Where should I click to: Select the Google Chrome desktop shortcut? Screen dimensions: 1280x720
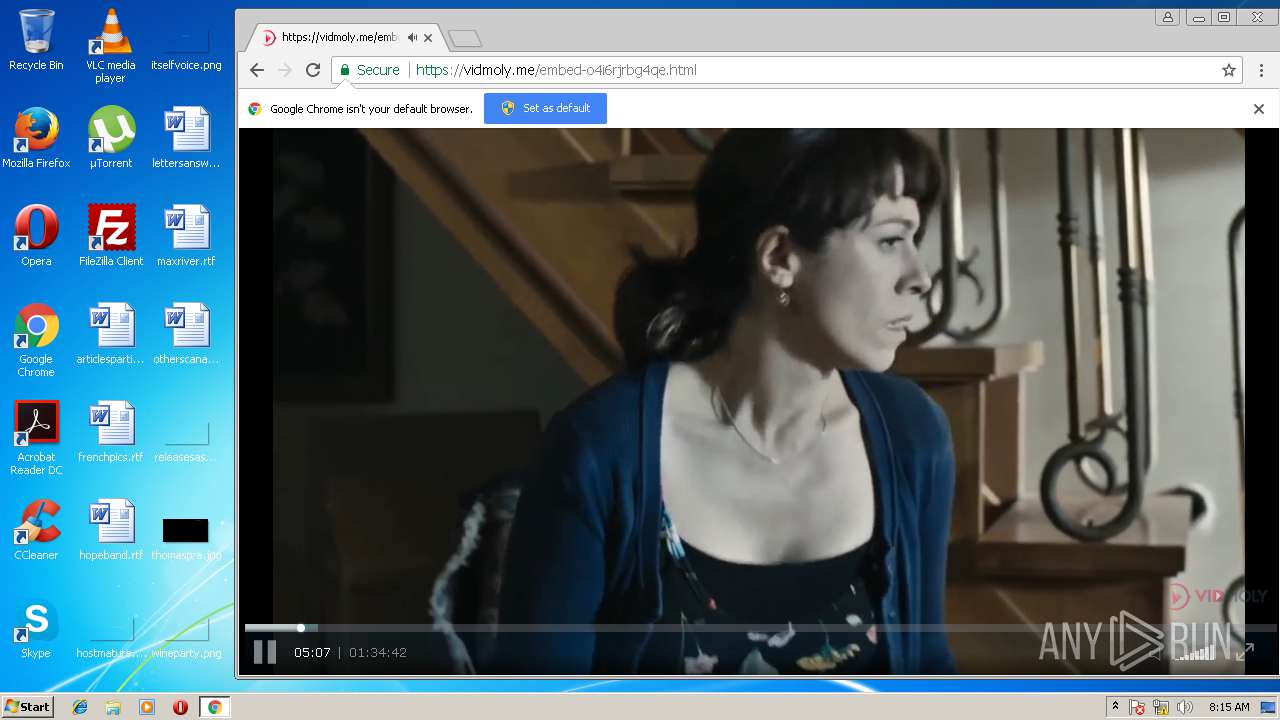36,341
